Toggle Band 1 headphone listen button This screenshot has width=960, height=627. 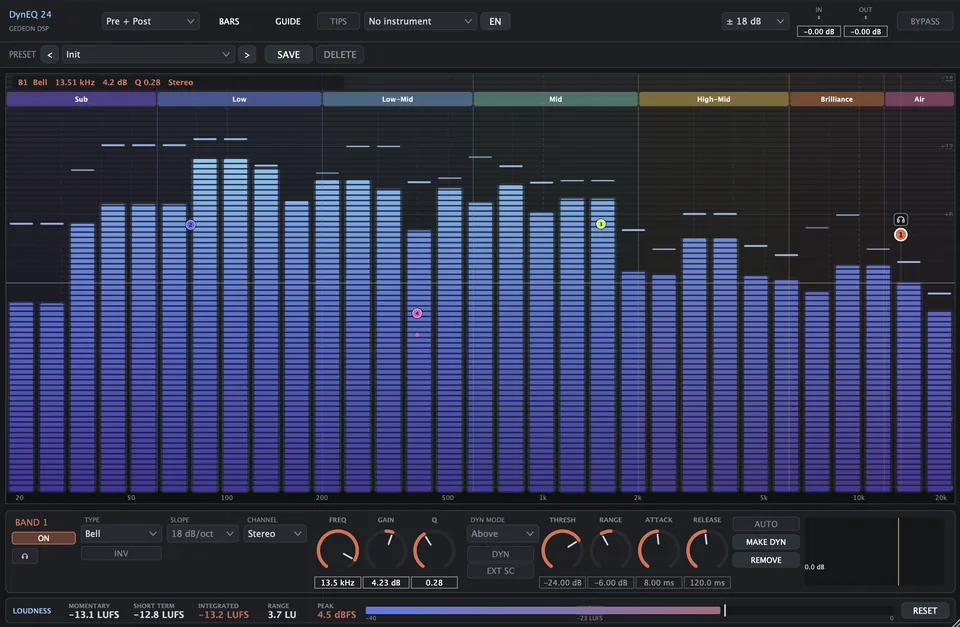pyautogui.click(x=25, y=556)
